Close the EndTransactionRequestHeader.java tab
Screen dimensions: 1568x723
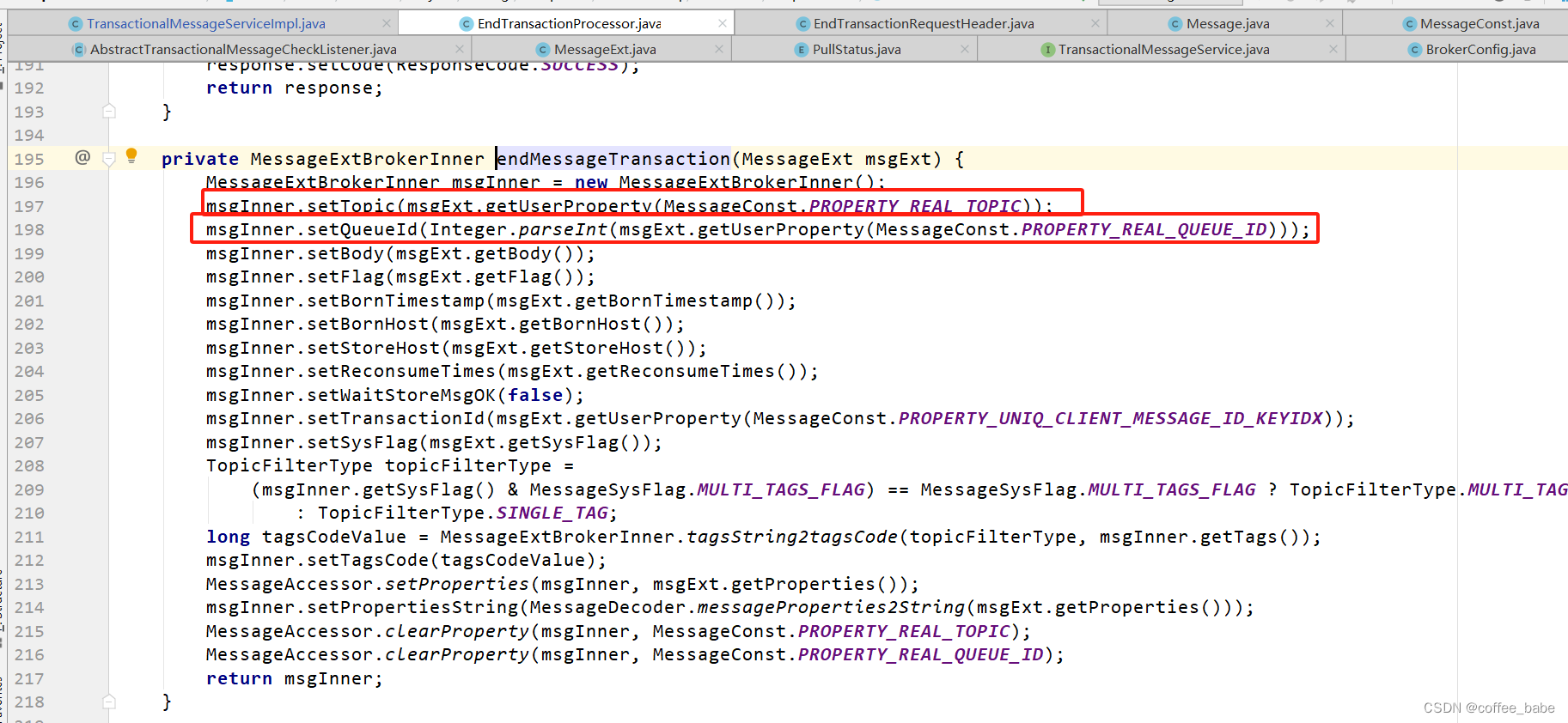coord(1095,23)
